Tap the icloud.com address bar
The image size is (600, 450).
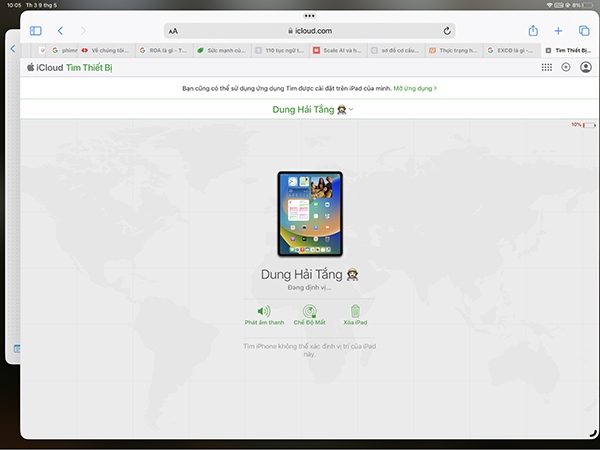309,31
